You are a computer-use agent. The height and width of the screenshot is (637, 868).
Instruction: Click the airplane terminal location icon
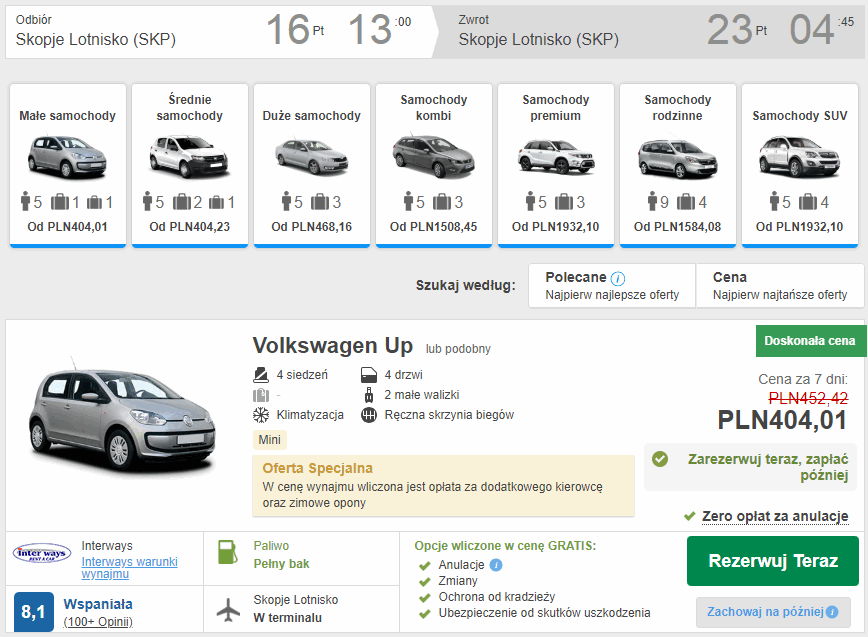[228, 608]
